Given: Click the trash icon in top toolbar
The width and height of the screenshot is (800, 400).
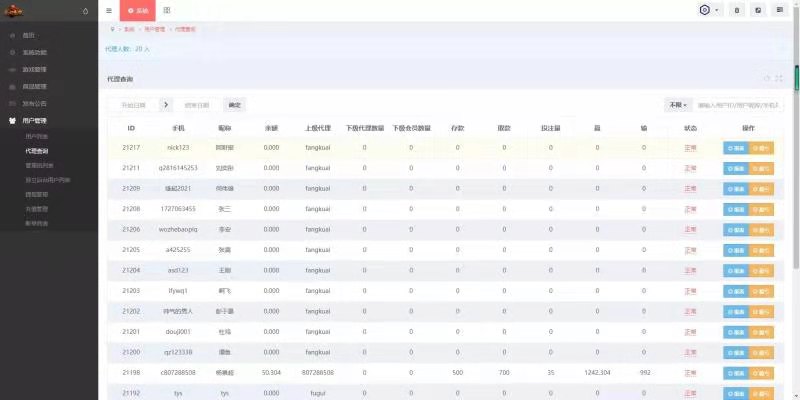Looking at the screenshot, I should (737, 10).
